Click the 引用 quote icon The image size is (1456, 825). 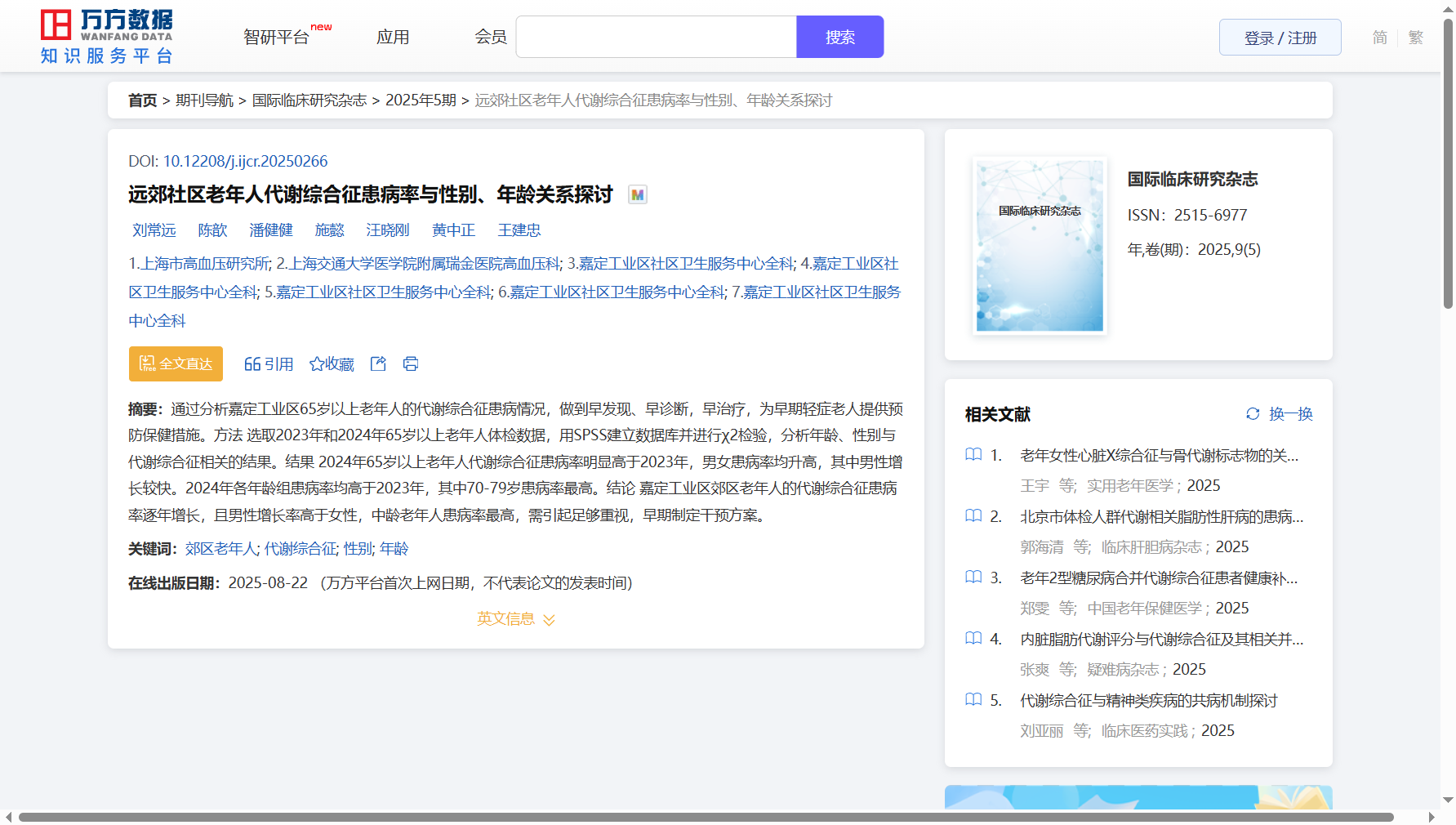pos(252,364)
